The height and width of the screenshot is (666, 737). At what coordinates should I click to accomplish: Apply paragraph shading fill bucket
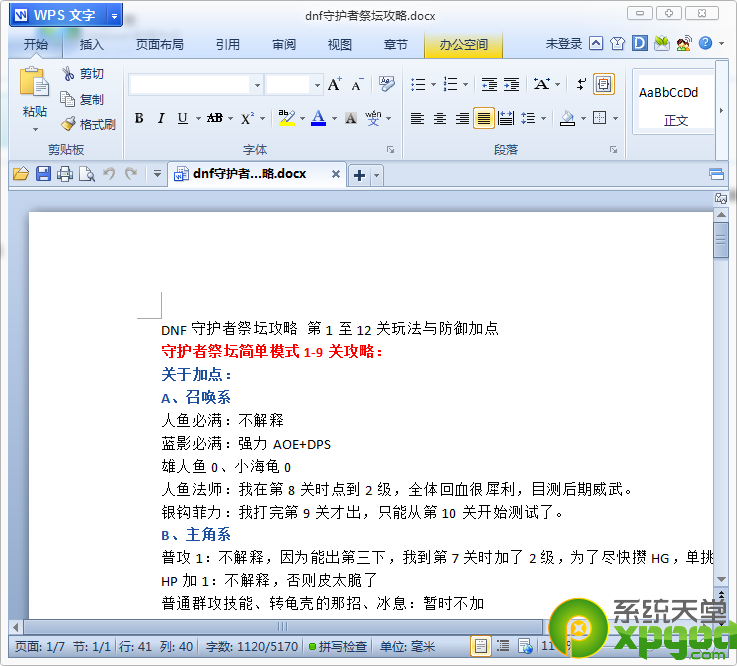pos(567,118)
